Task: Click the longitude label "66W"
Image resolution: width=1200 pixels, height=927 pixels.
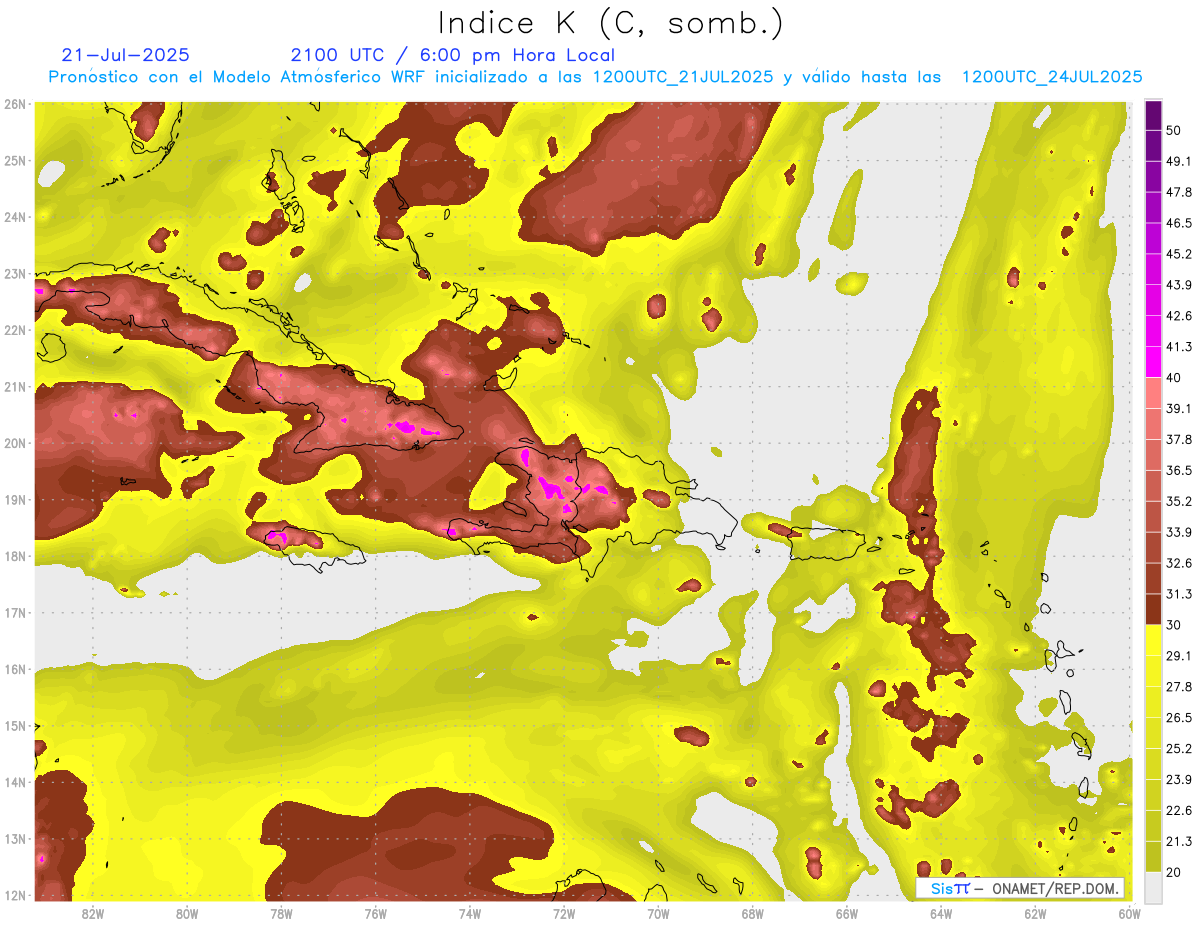Action: coord(846,913)
